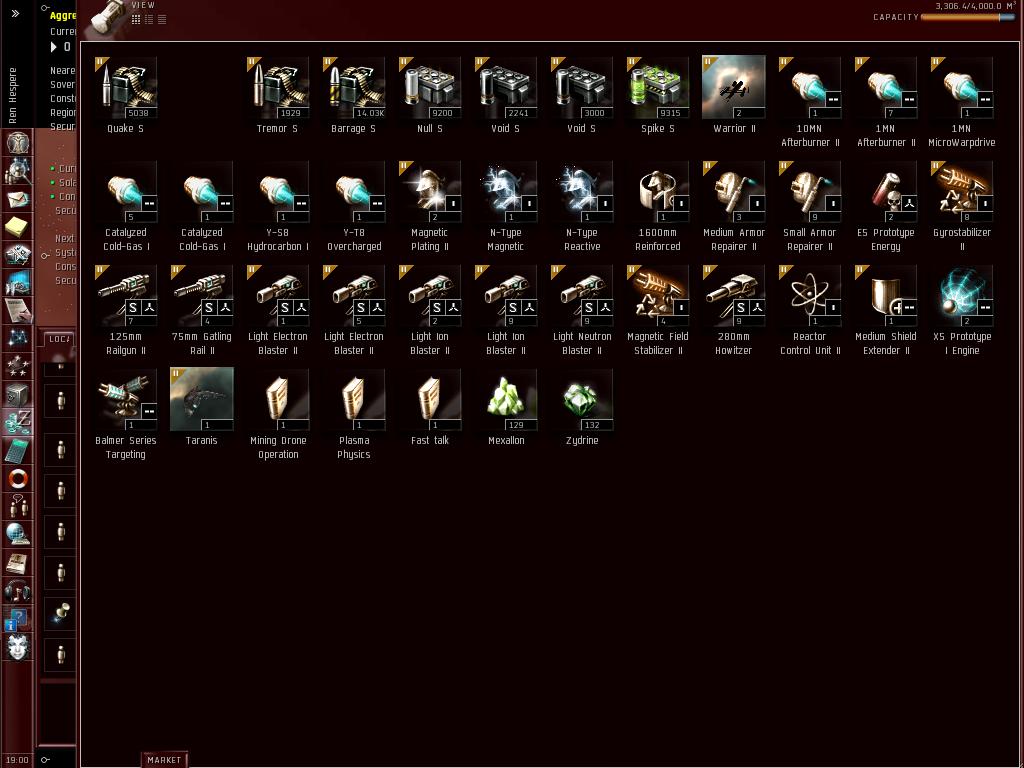Viewport: 1024px width, 768px height.
Task: Click the pushpin entry in Local list
Action: 61,613
